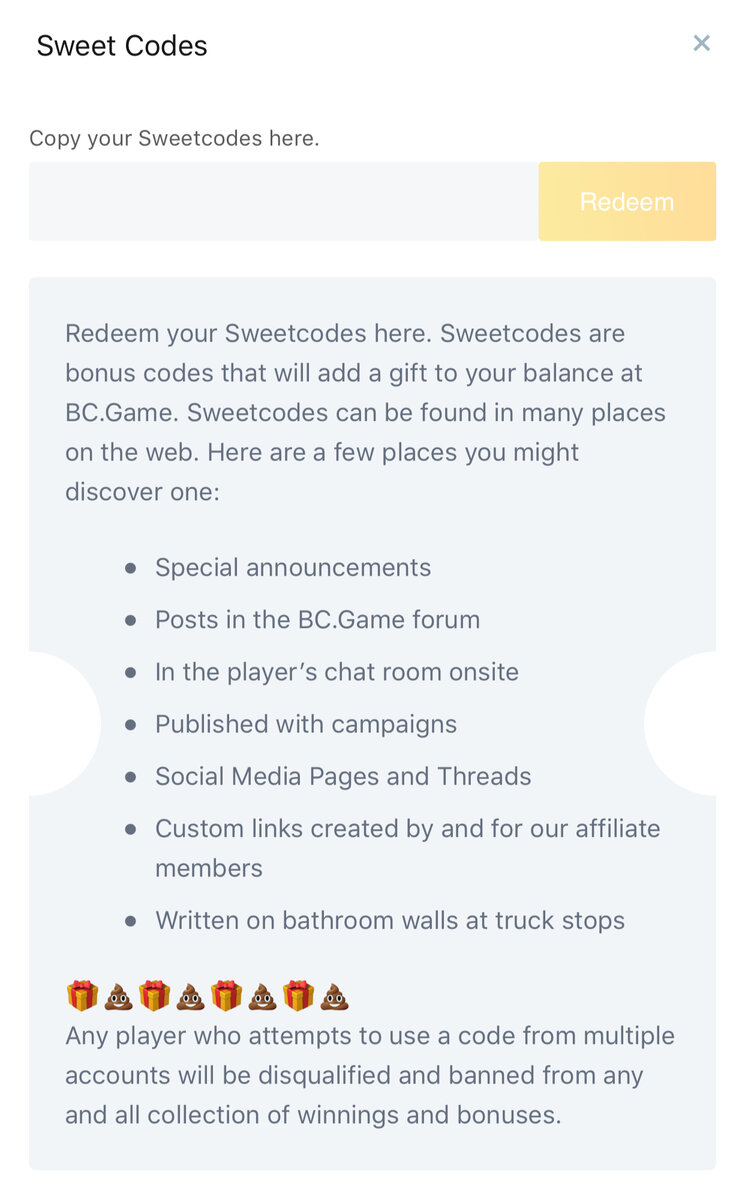Click "In the player's chat room onsite"
This screenshot has height=1200, width=736.
[337, 672]
